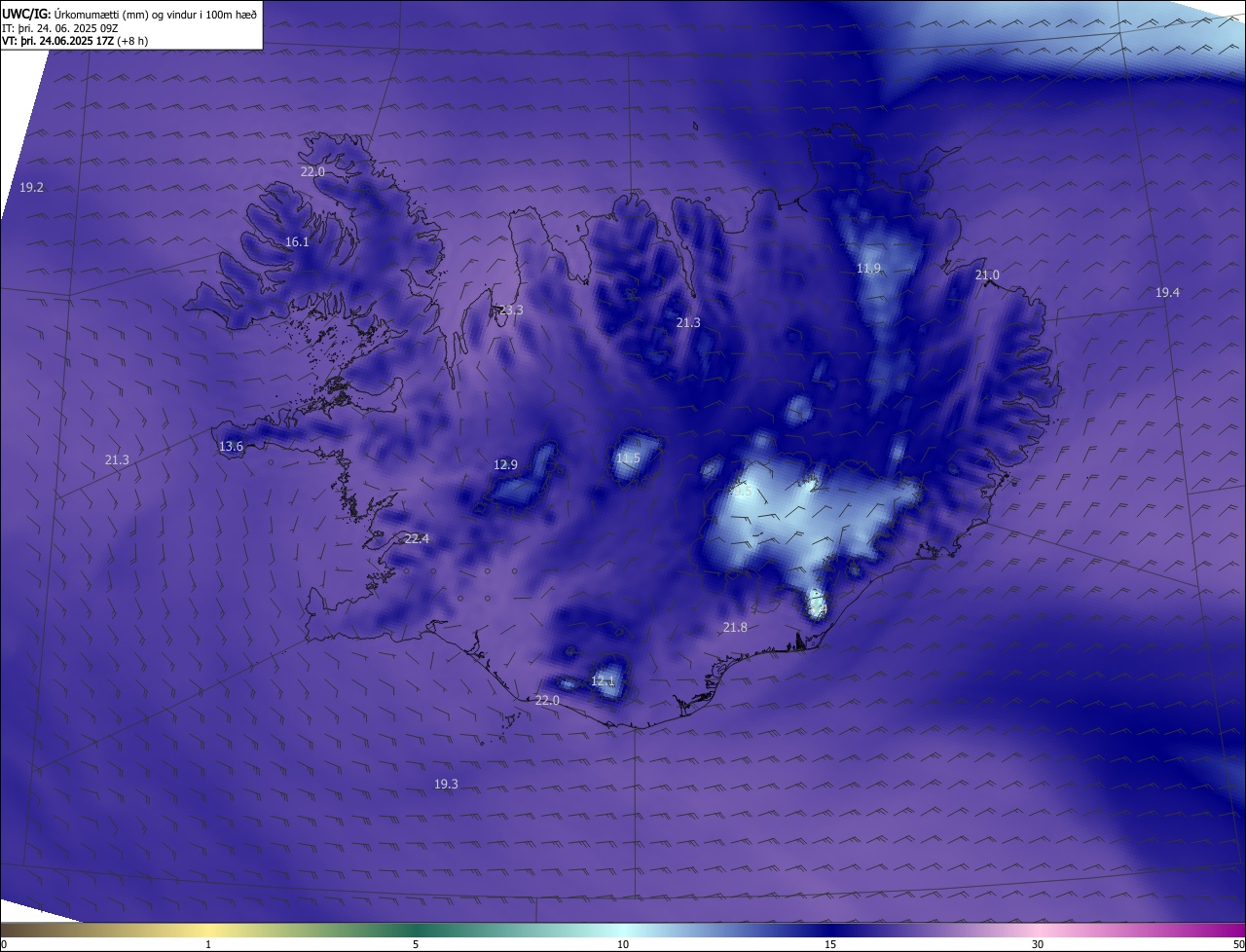
Task: Click the 22.0 label on the south coast
Action: pyautogui.click(x=547, y=701)
